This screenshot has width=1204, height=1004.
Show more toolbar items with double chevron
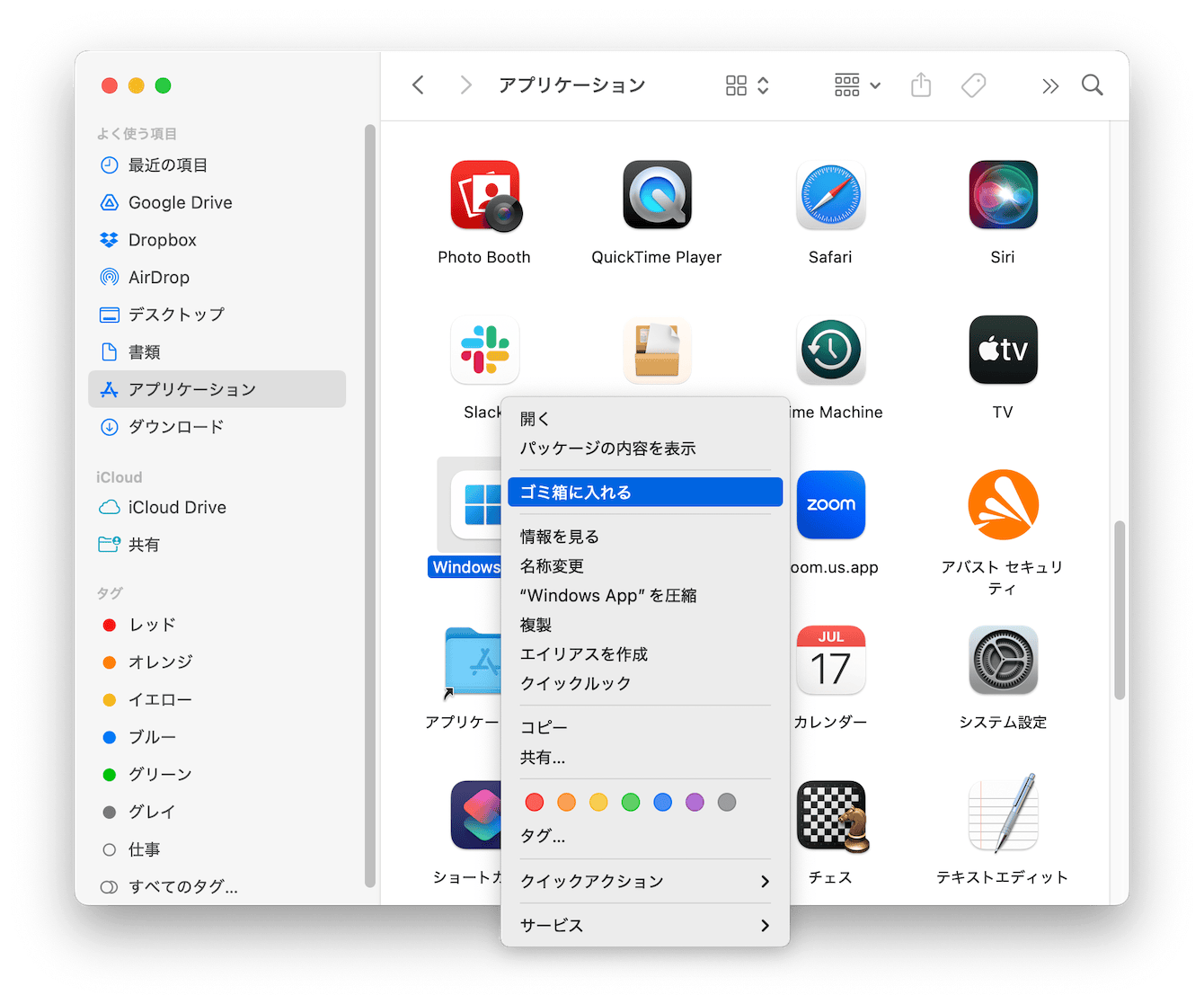(1050, 86)
